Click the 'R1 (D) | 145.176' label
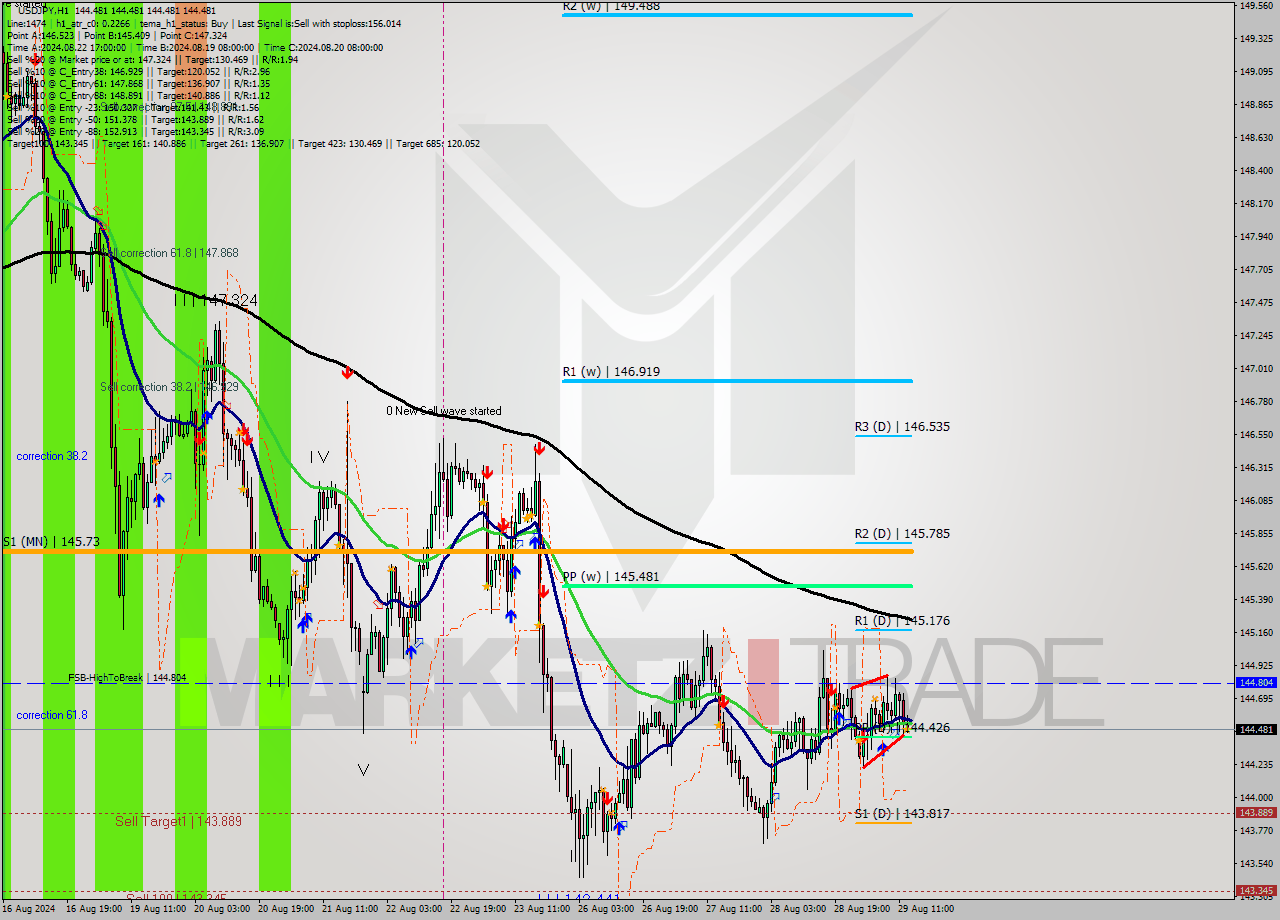Screen dimensions: 1280x920 (902, 620)
